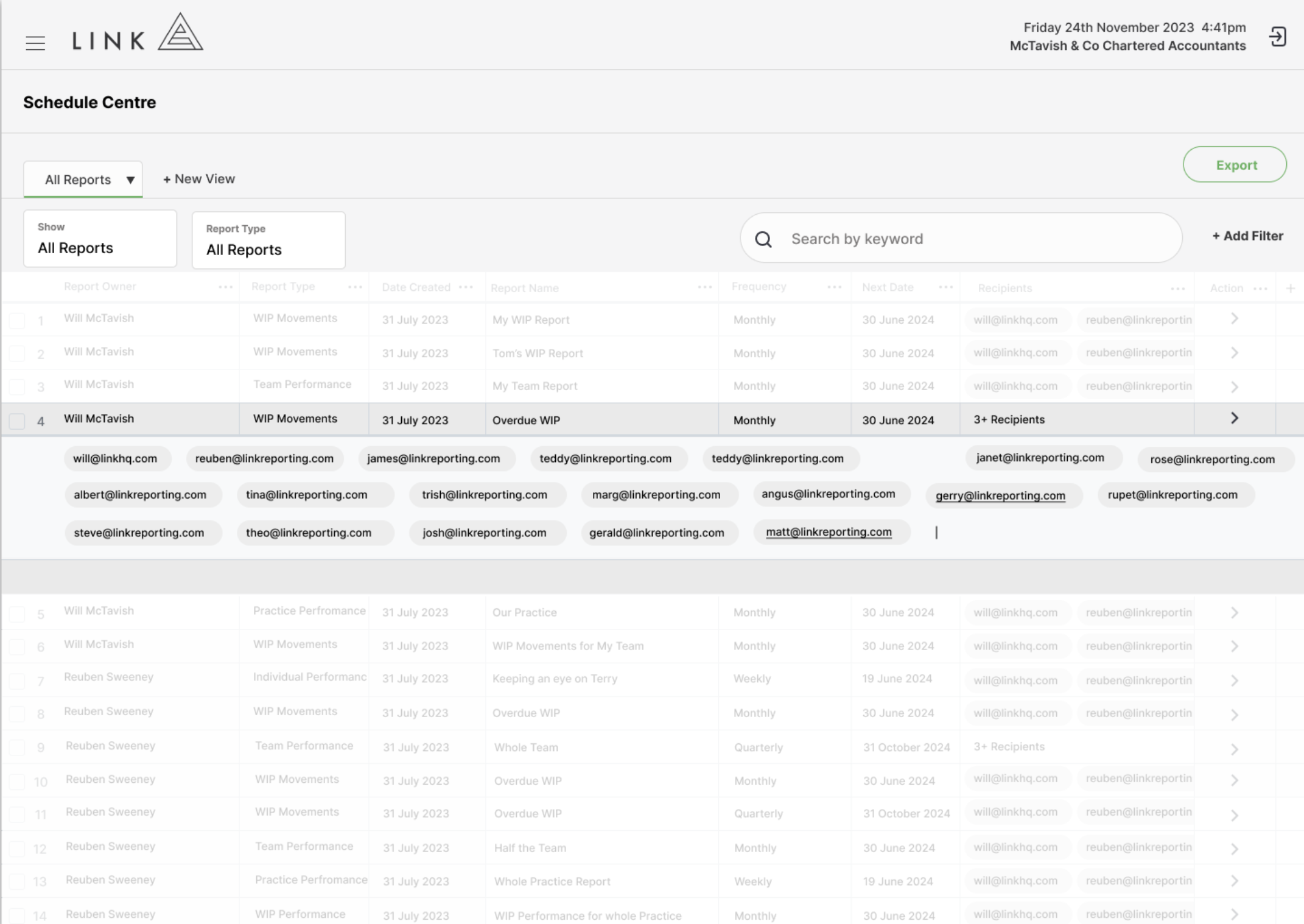
Task: Expand row 3 My Team Report chevron
Action: click(1235, 387)
